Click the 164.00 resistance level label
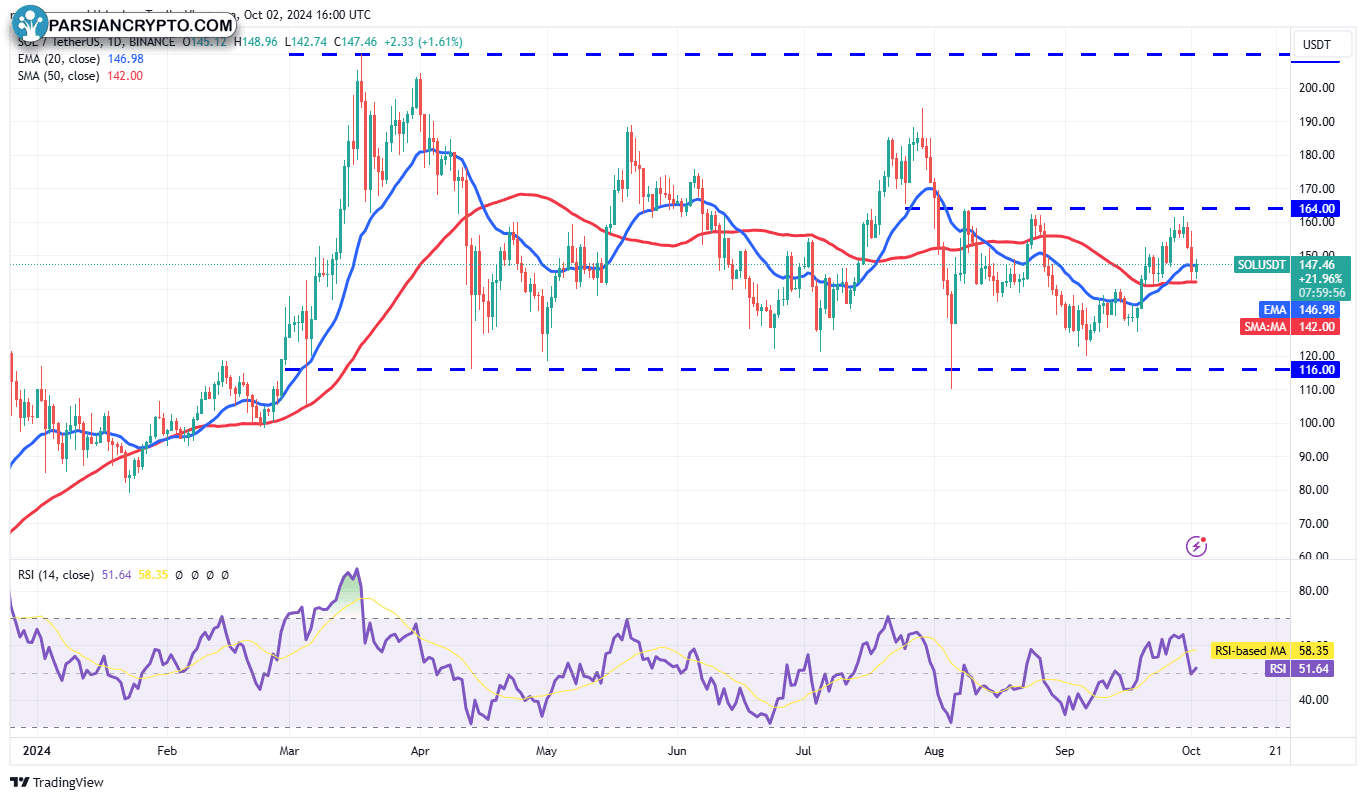Image resolution: width=1366 pixels, height=800 pixels. (1315, 208)
